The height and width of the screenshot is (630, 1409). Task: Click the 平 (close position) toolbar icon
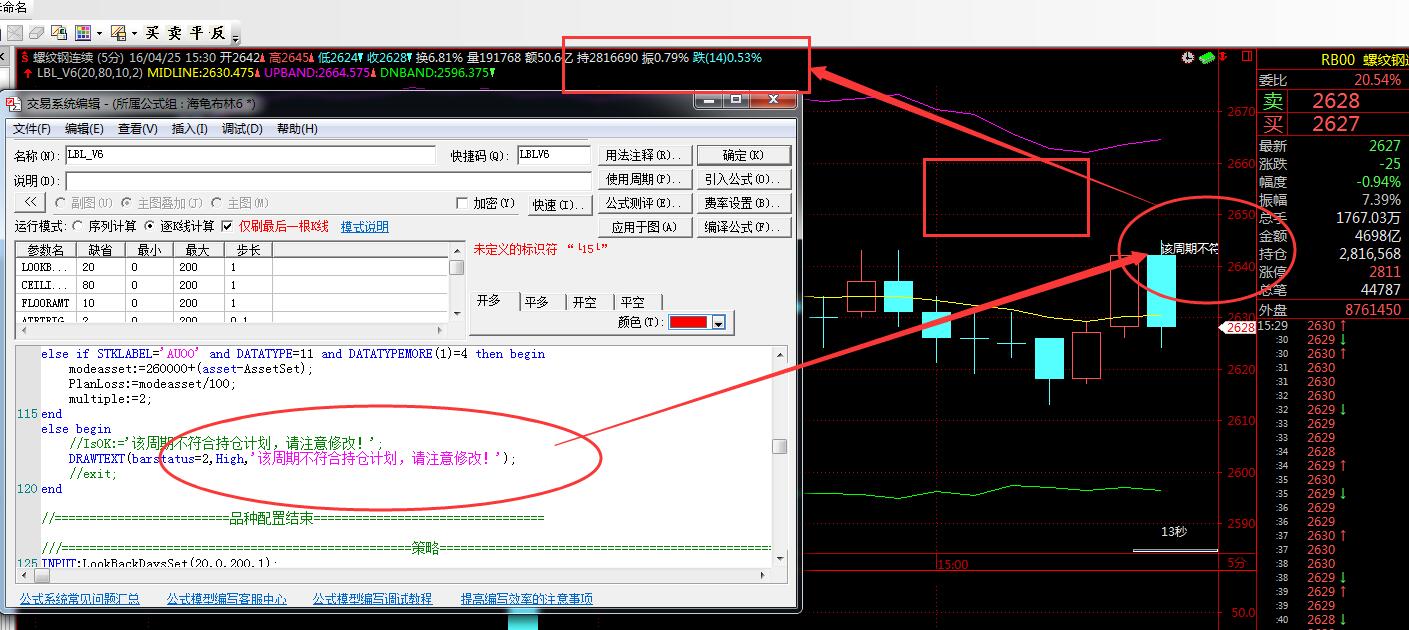point(195,33)
